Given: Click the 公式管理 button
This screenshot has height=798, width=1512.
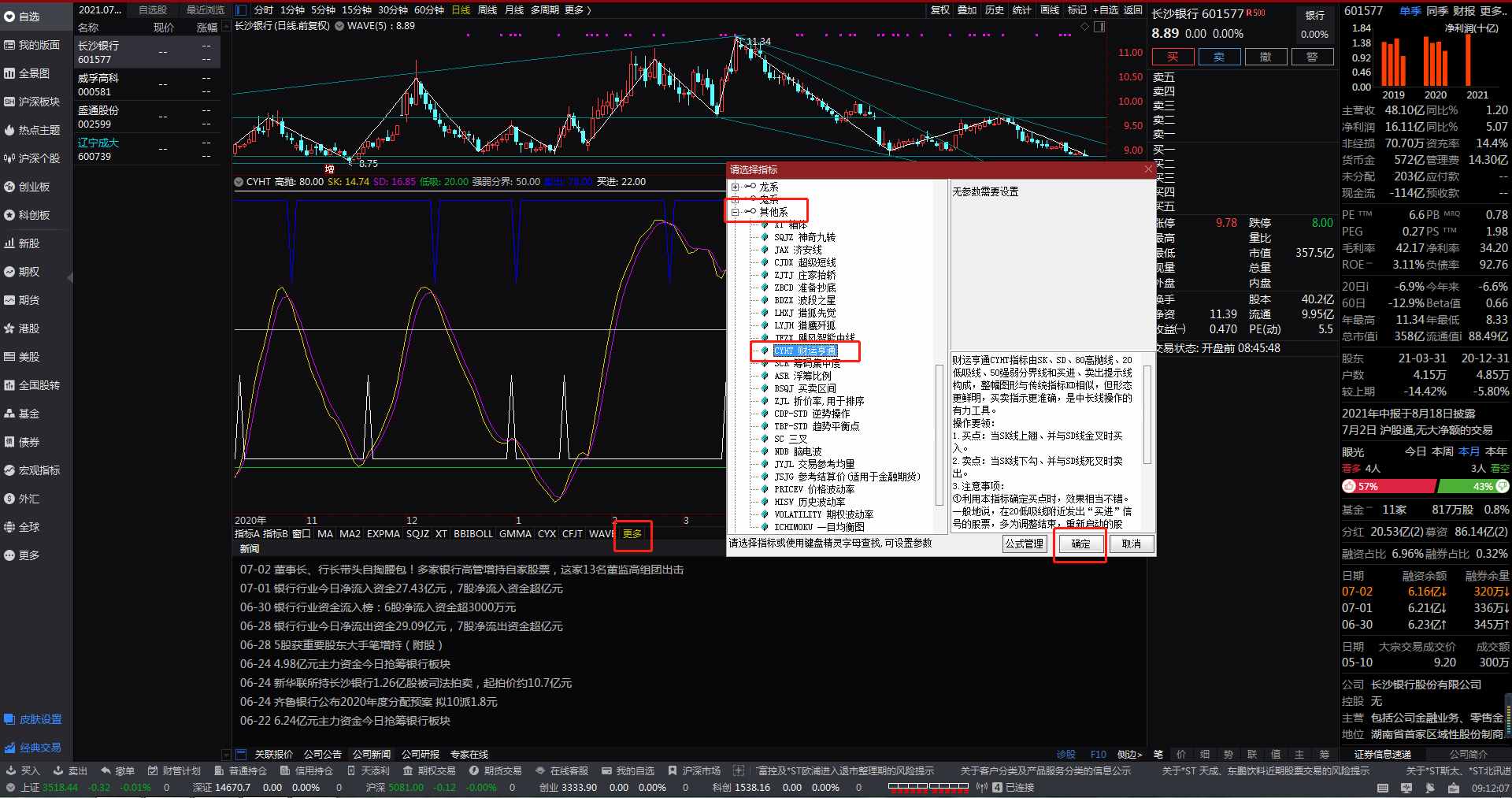Looking at the screenshot, I should 1025,544.
